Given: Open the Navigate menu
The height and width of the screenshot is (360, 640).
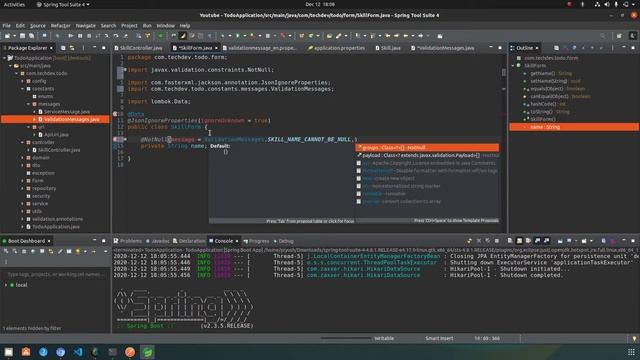Looking at the screenshot, I should coord(86,26).
